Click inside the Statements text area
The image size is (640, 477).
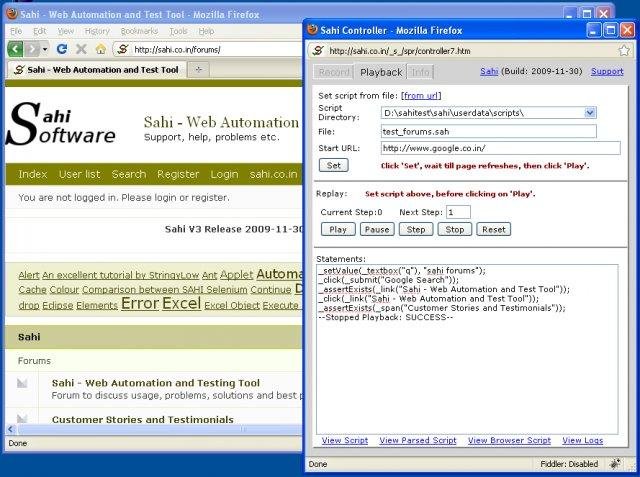[467, 349]
